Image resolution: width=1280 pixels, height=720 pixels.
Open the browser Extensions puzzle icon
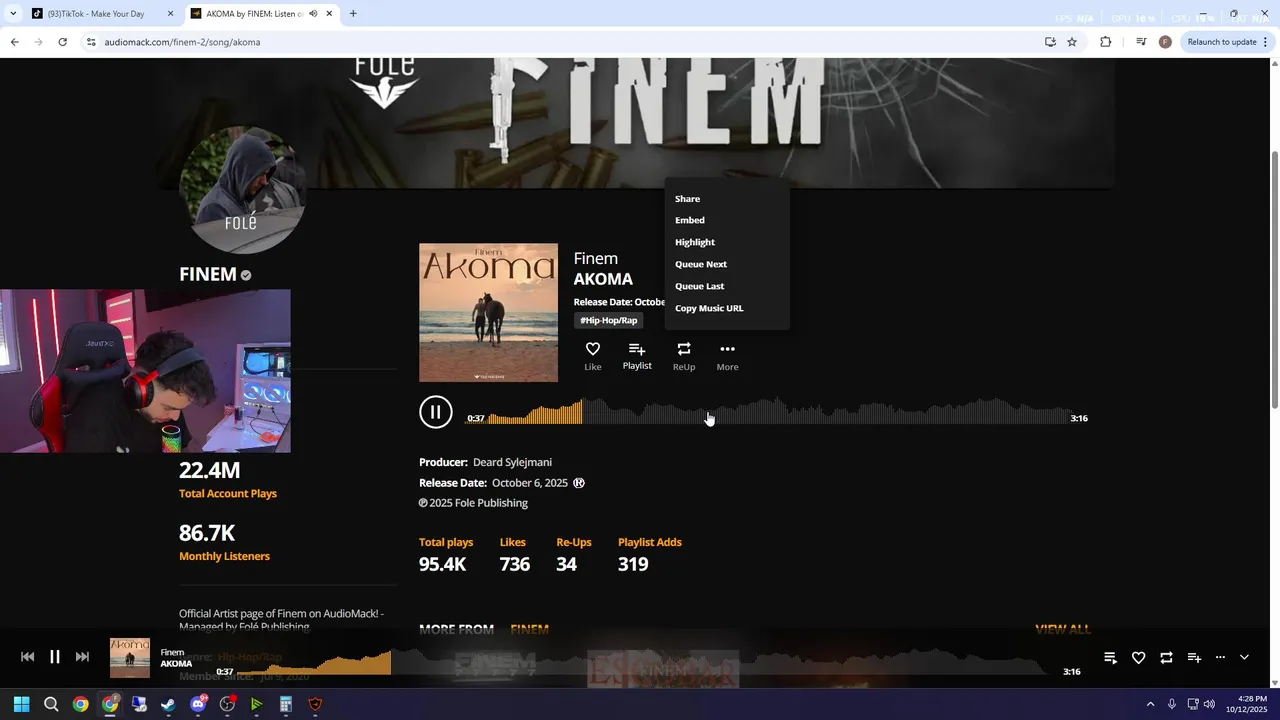[x=1105, y=42]
